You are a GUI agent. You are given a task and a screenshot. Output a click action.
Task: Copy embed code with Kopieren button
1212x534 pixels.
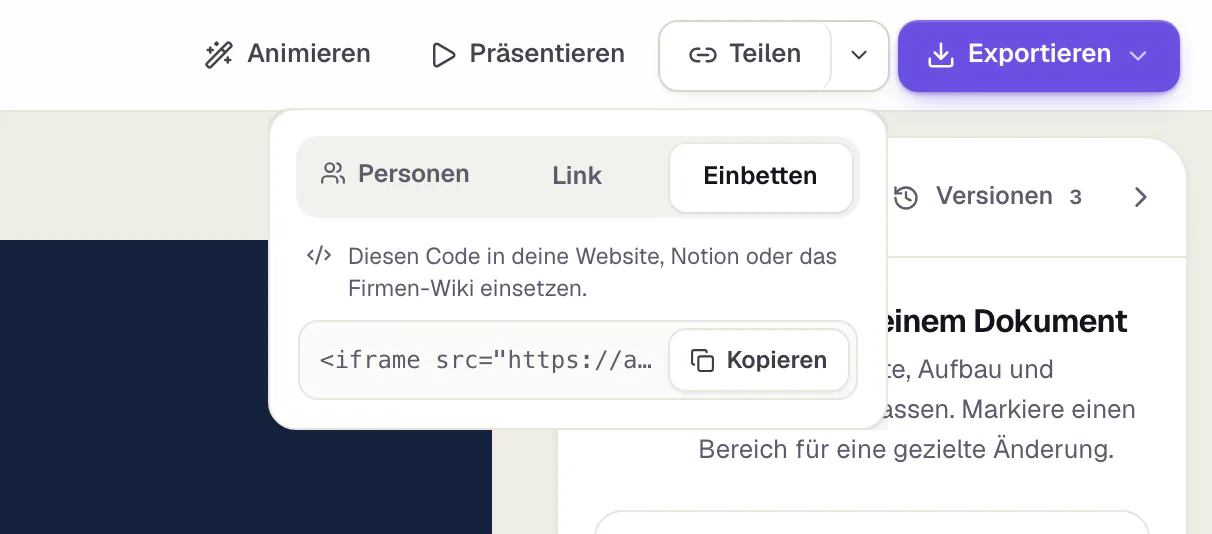pos(758,360)
